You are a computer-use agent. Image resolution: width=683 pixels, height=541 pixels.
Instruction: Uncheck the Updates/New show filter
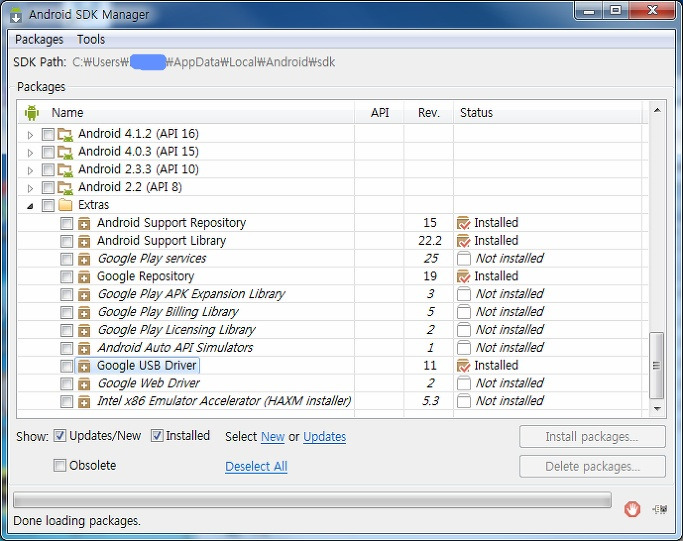(x=60, y=436)
